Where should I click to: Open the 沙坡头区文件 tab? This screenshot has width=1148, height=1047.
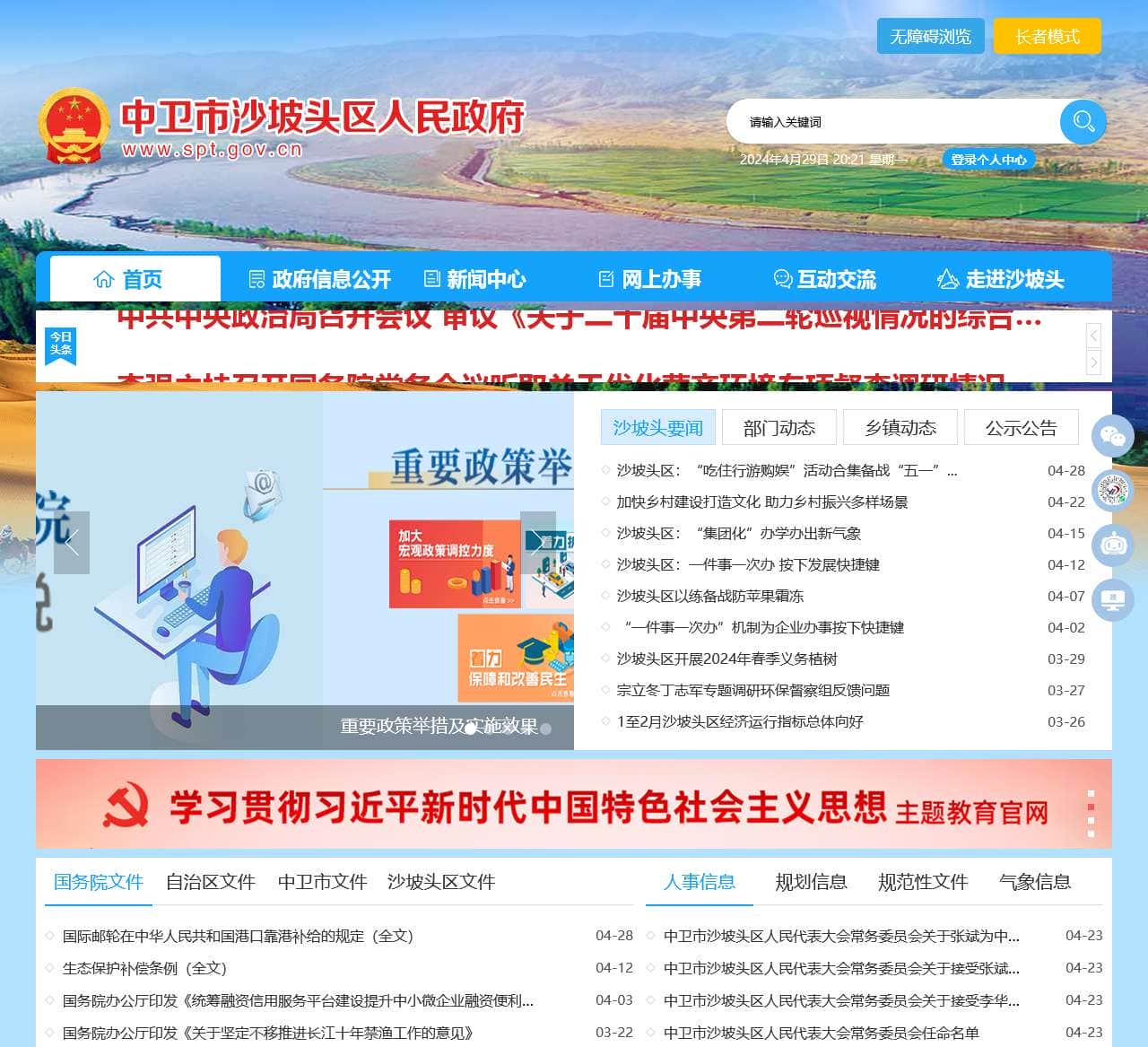click(440, 883)
